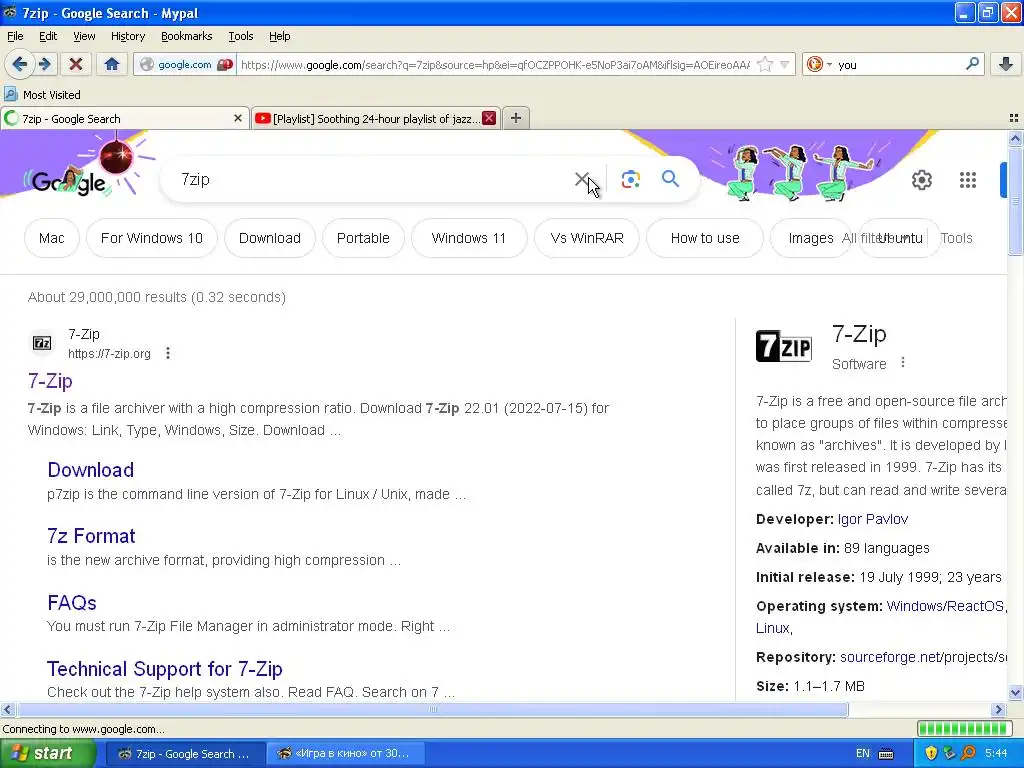1024x768 pixels.
Task: Switch to the Игра в кино taskbar window
Action: tap(346, 753)
